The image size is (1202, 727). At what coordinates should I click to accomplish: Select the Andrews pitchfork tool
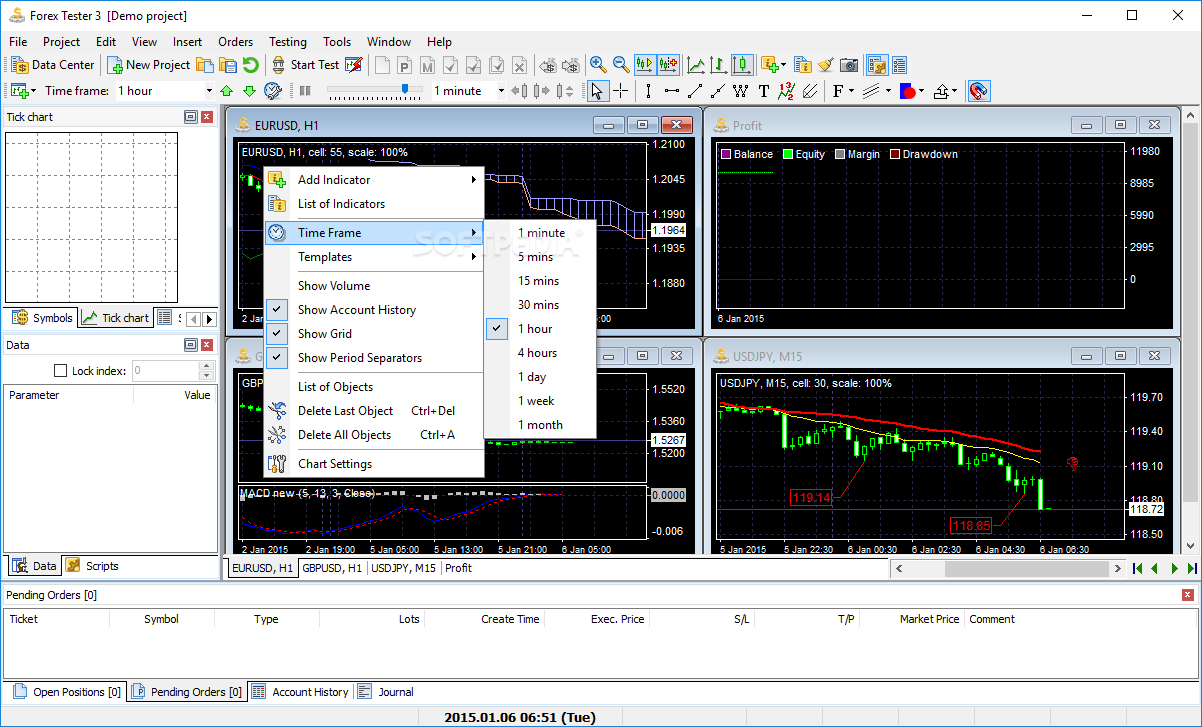(x=809, y=91)
